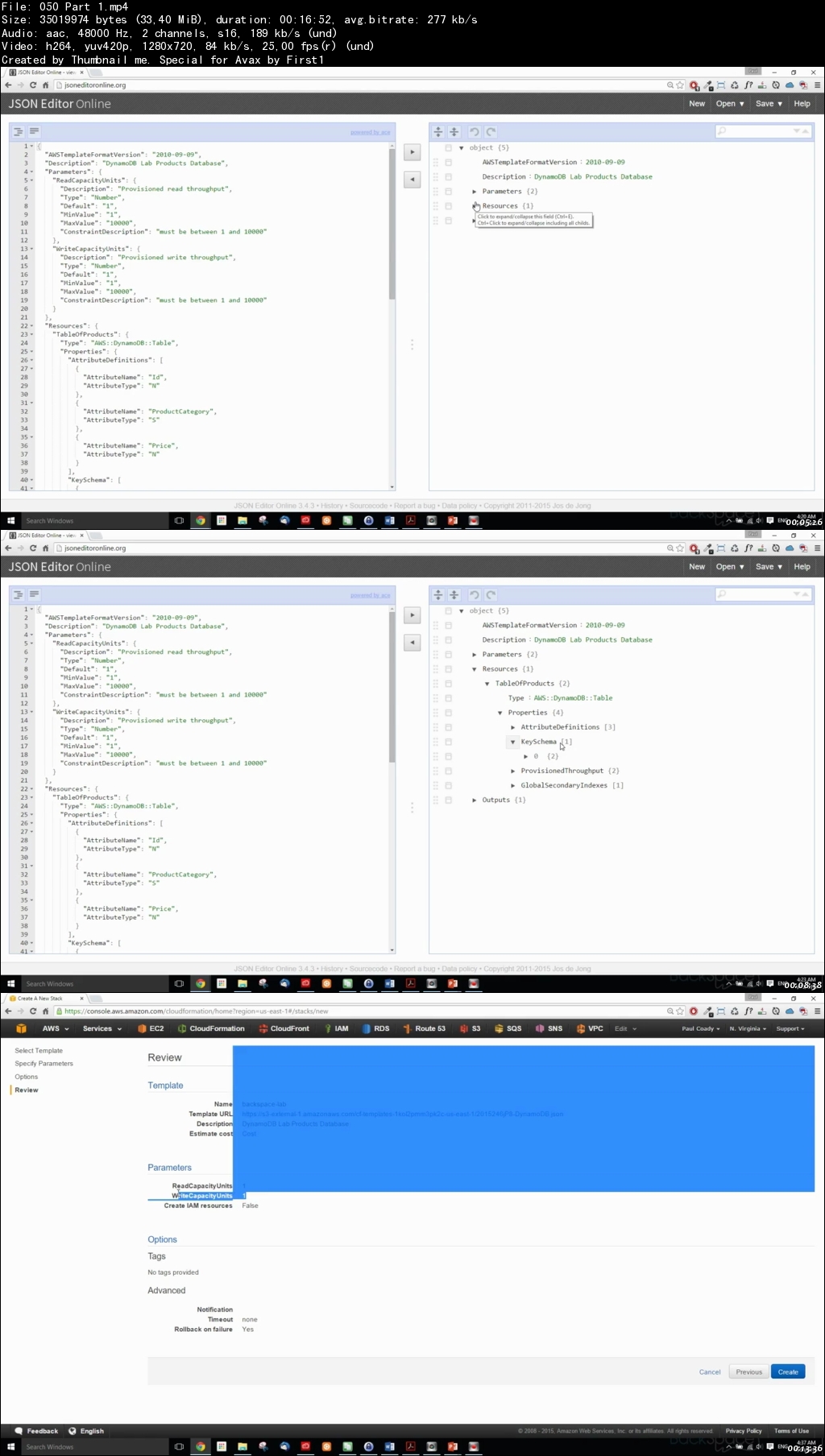The height and width of the screenshot is (1456, 825).
Task: Expand the AttributeDefinitions [3] node in the 00:08:38 frame
Action: 513,727
